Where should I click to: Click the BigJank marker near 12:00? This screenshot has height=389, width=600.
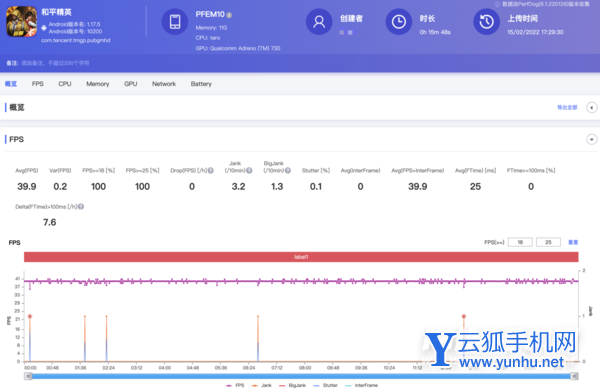[x=464, y=316]
